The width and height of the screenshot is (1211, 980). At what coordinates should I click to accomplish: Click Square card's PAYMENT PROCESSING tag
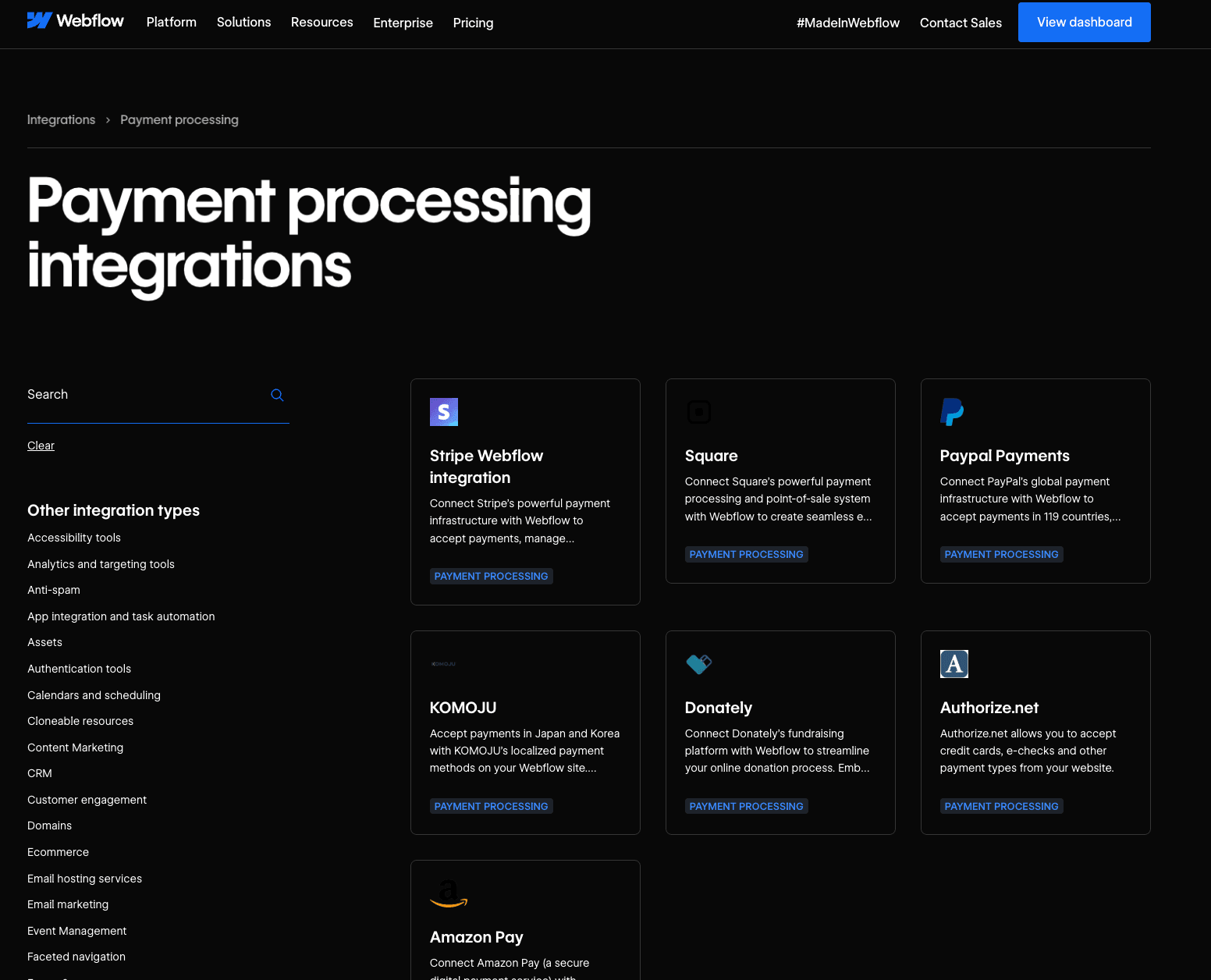(x=746, y=554)
